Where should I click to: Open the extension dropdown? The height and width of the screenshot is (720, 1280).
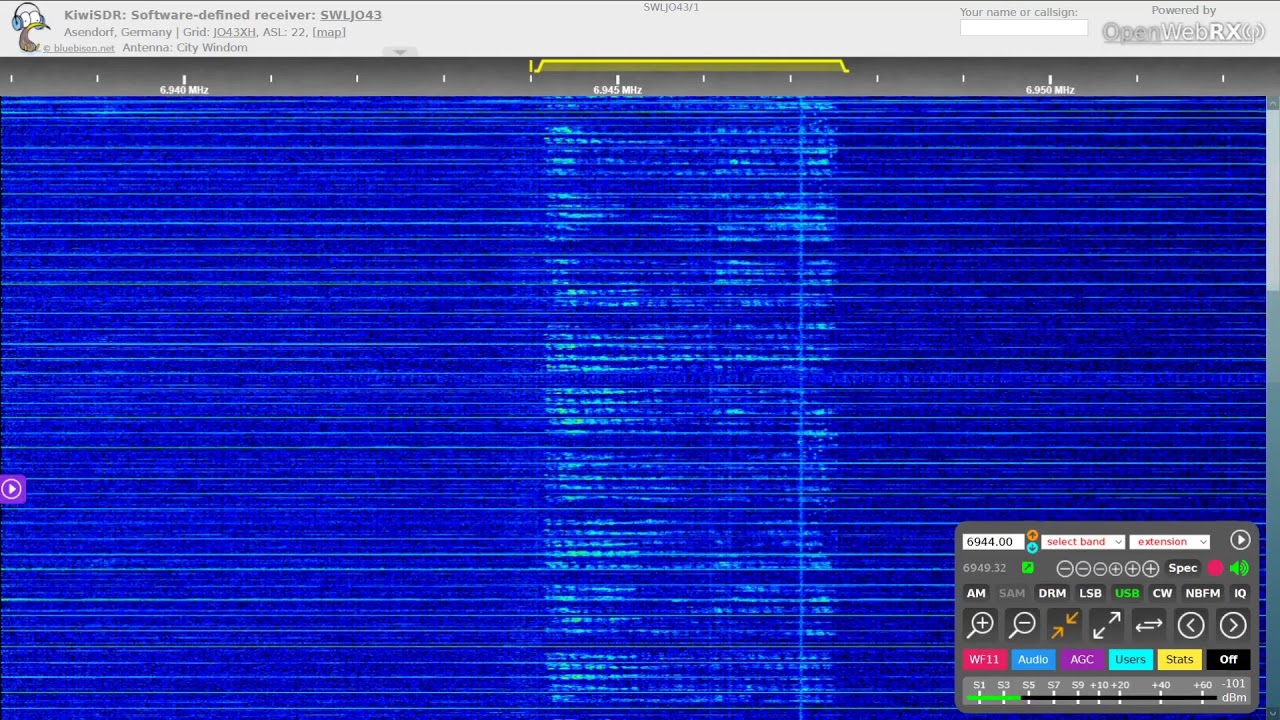click(1169, 542)
